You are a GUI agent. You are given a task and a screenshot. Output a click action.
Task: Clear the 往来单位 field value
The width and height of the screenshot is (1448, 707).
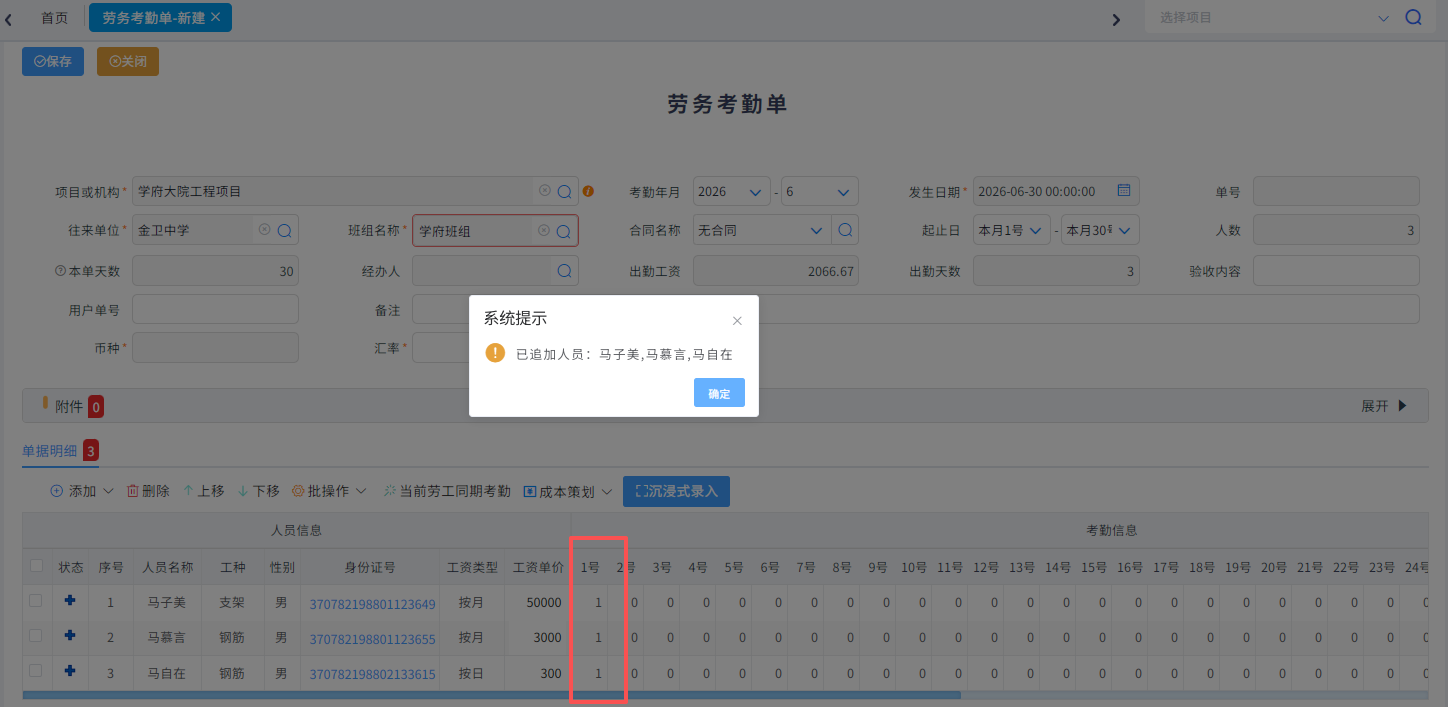[264, 230]
